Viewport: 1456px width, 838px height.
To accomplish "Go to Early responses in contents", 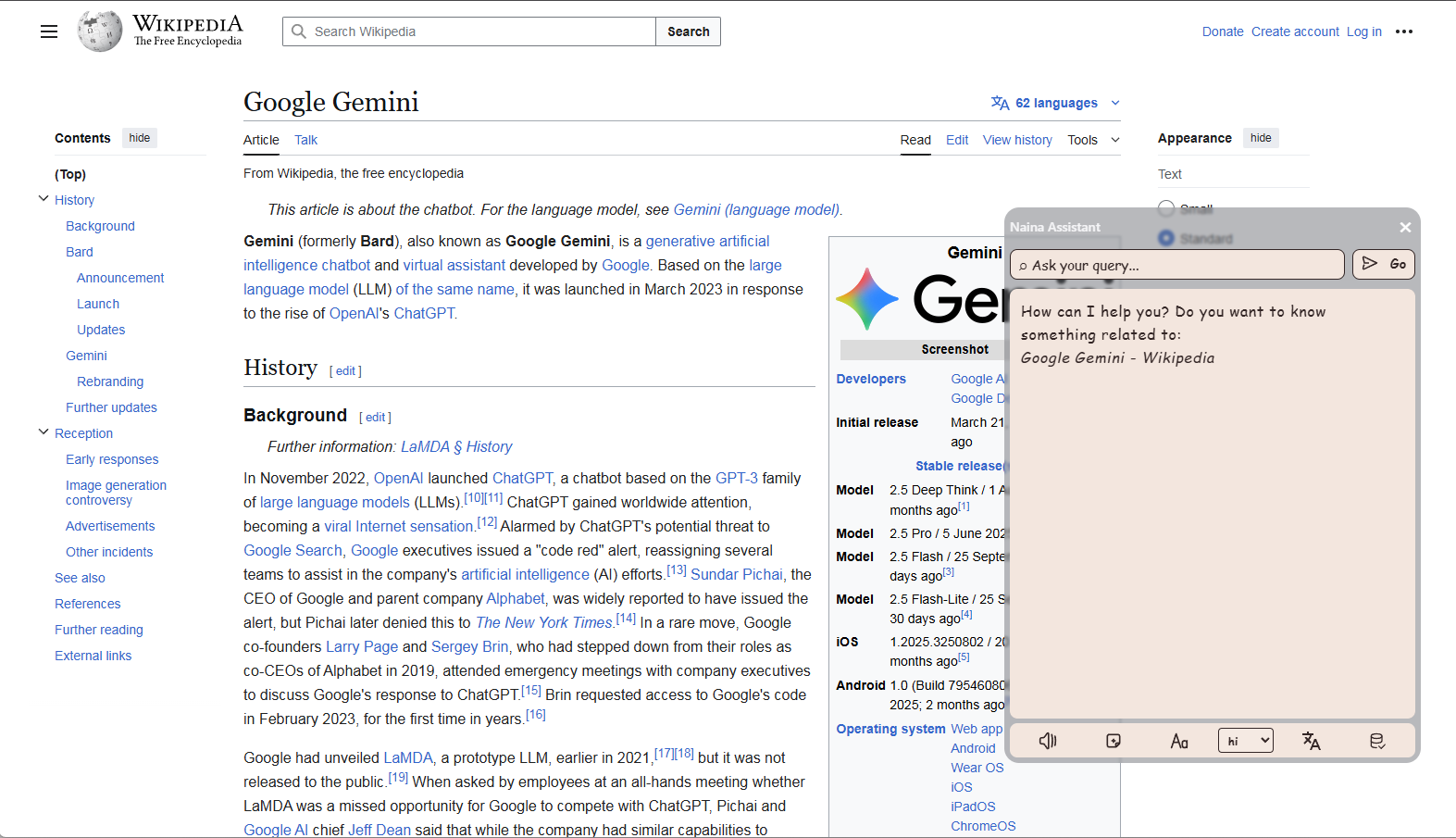I will point(112,459).
